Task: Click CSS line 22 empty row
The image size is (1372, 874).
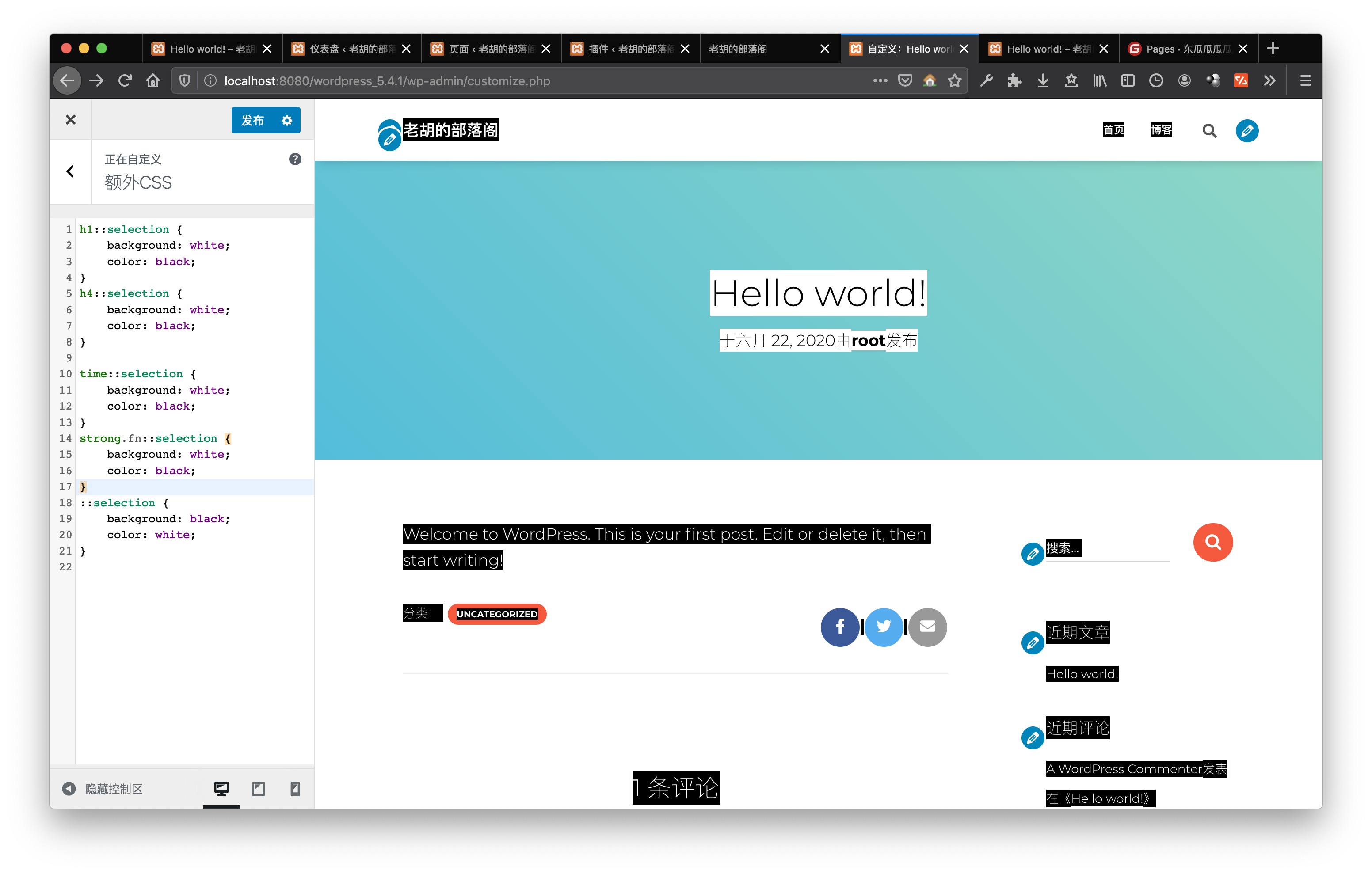Action: 195,567
